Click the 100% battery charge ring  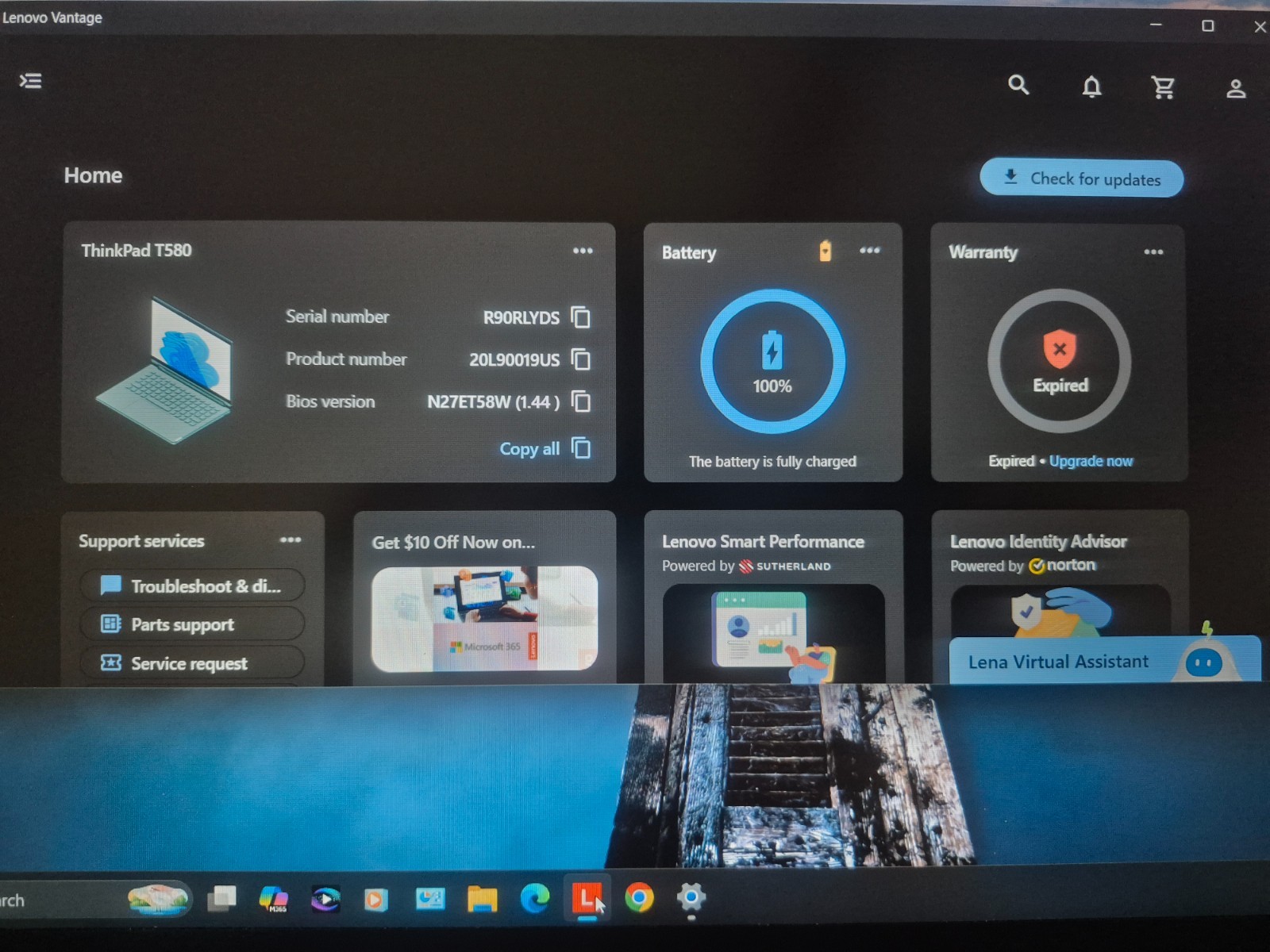coord(772,361)
